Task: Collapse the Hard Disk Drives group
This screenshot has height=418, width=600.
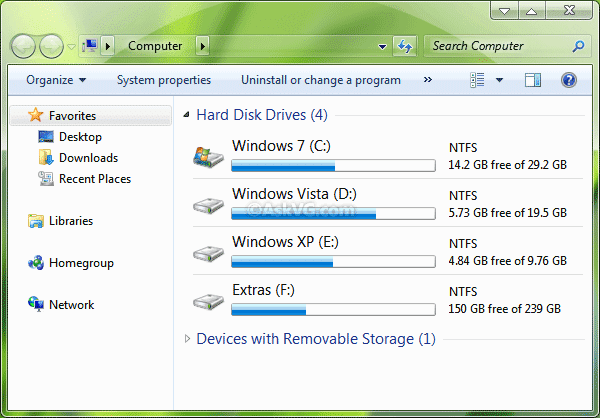Action: 186,114
